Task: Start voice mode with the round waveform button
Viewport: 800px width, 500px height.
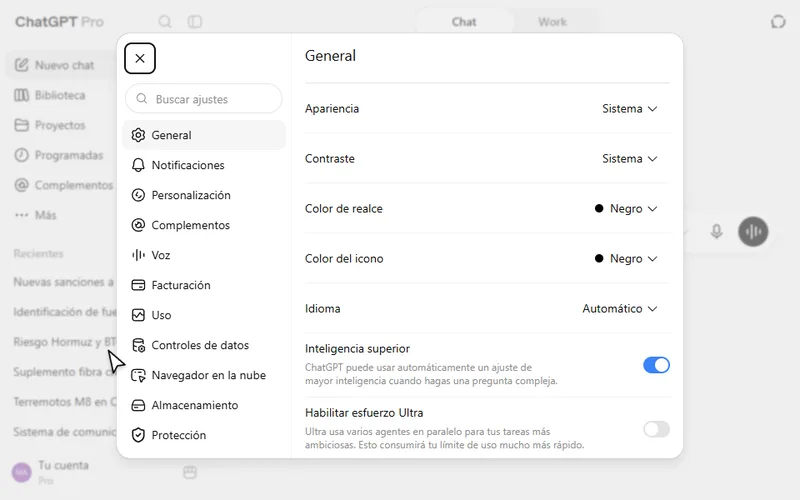Action: 753,232
